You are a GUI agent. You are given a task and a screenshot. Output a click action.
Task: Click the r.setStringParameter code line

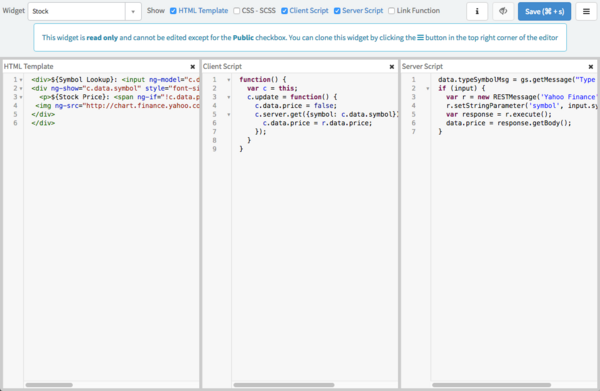click(521, 106)
